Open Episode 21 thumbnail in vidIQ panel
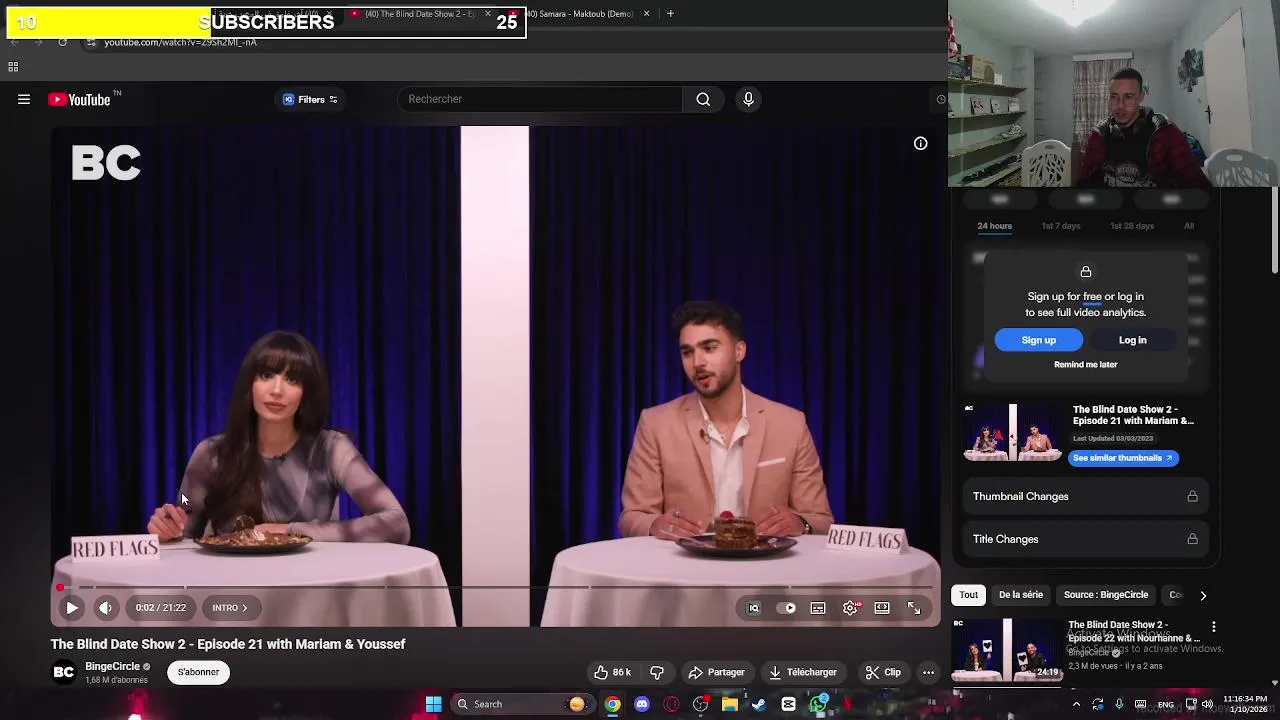The height and width of the screenshot is (720, 1280). pos(1013,432)
